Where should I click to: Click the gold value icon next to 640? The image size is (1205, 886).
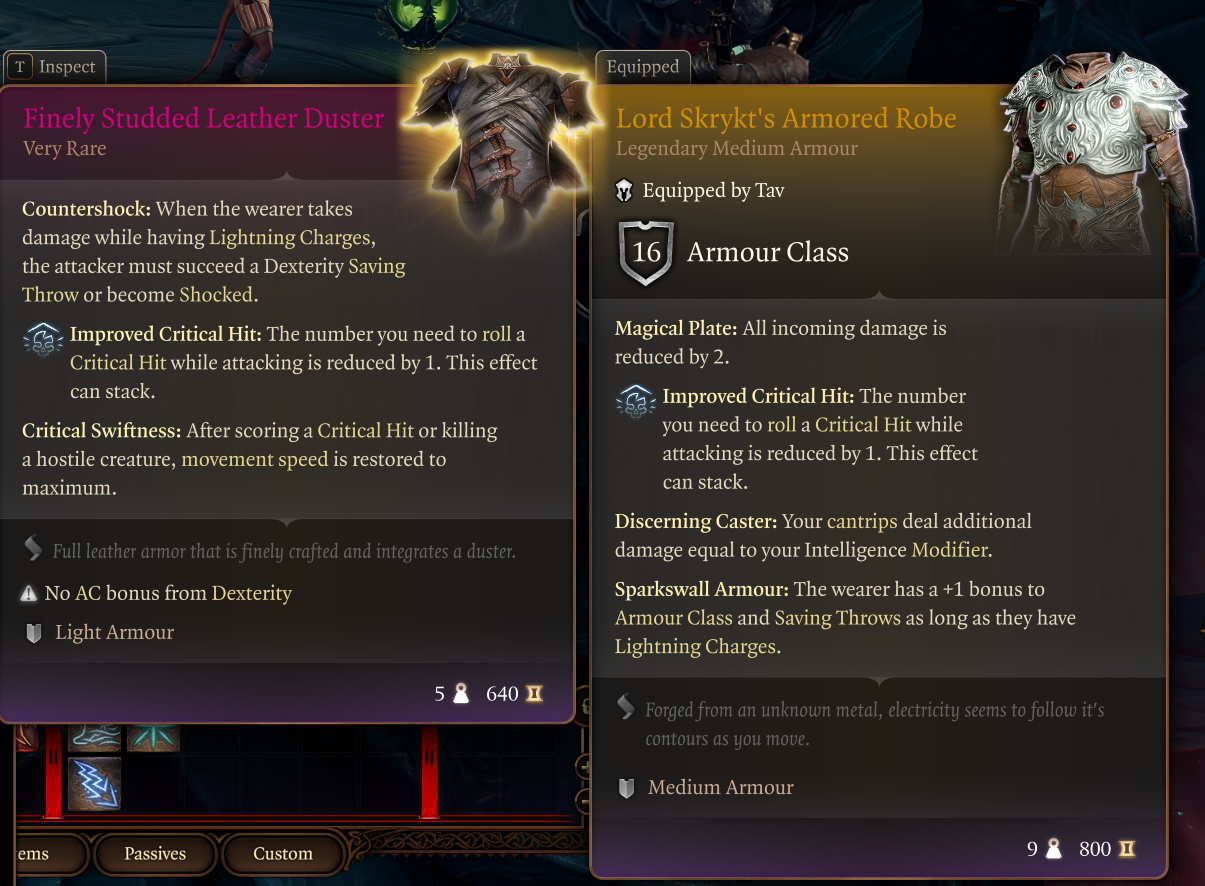point(535,693)
